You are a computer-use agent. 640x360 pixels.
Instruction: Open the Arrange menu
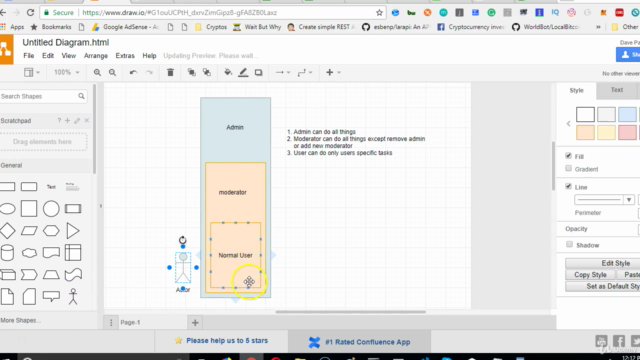[96, 56]
